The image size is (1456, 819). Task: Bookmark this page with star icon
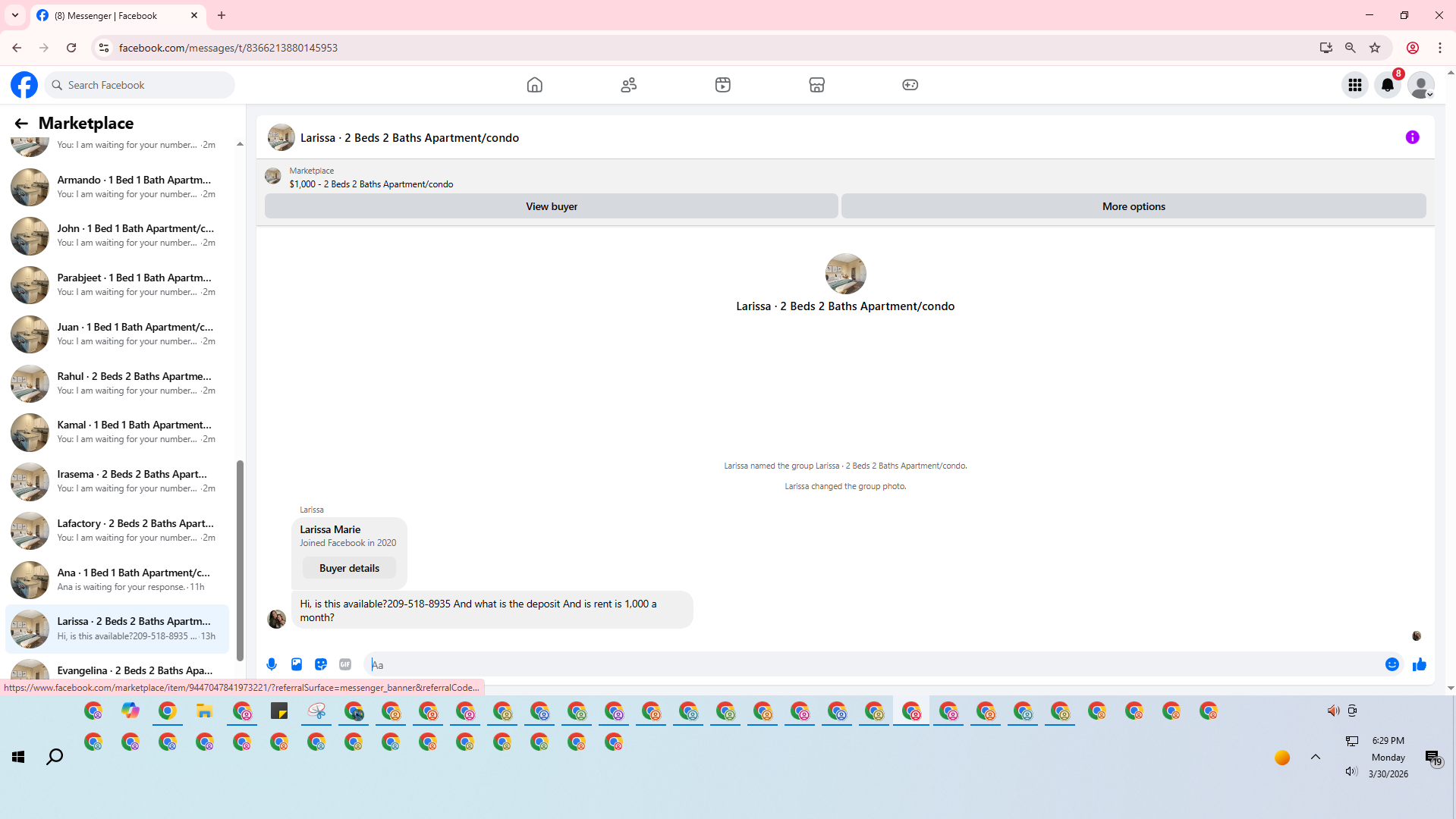coord(1375,48)
